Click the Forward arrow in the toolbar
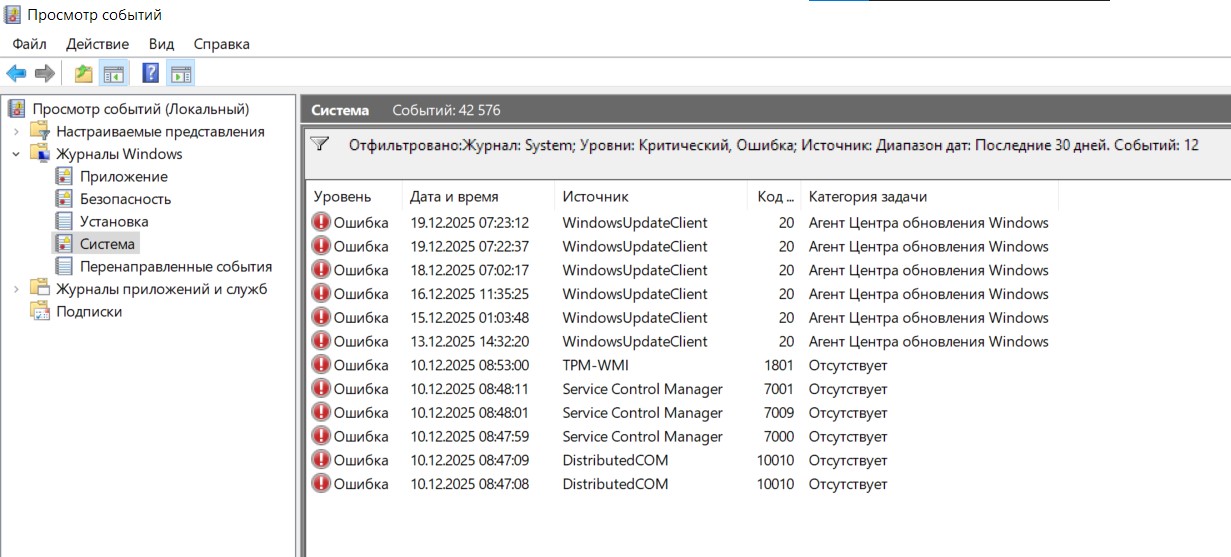Image resolution: width=1231 pixels, height=557 pixels. click(44, 73)
